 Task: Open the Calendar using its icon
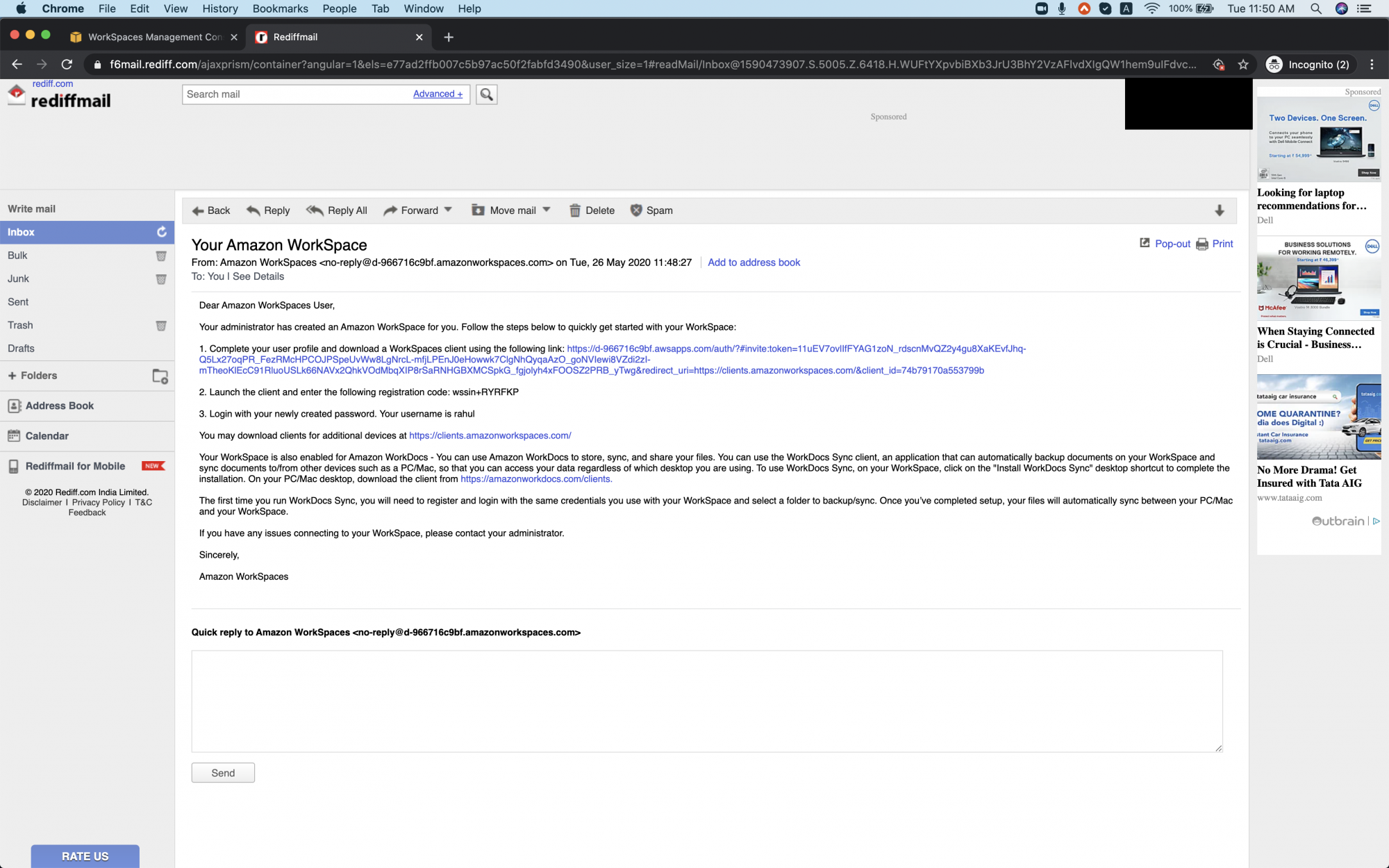[15, 436]
